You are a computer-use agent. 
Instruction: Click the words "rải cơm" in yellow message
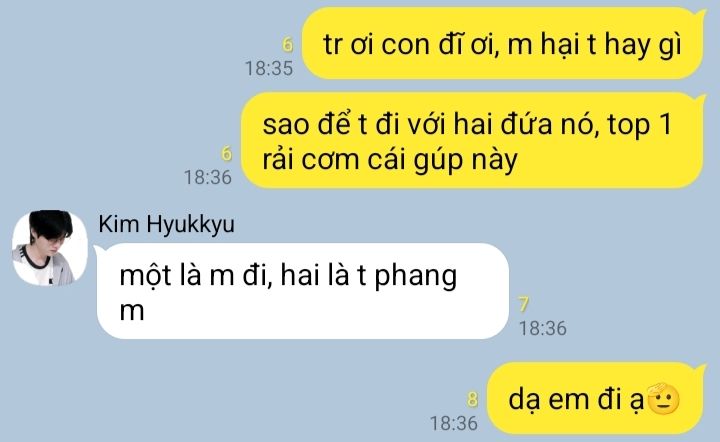(x=310, y=160)
